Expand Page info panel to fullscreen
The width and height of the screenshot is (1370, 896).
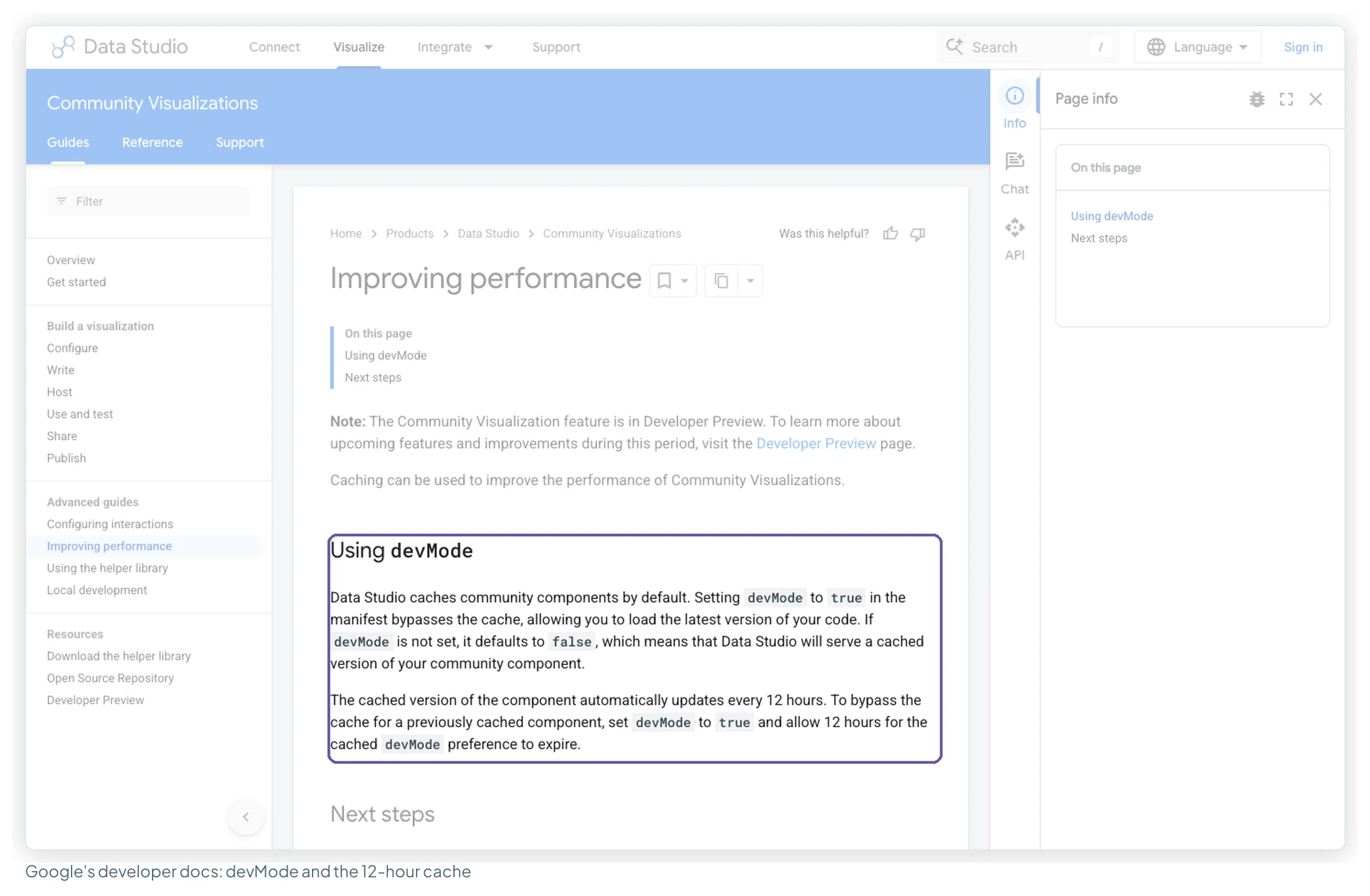tap(1286, 99)
